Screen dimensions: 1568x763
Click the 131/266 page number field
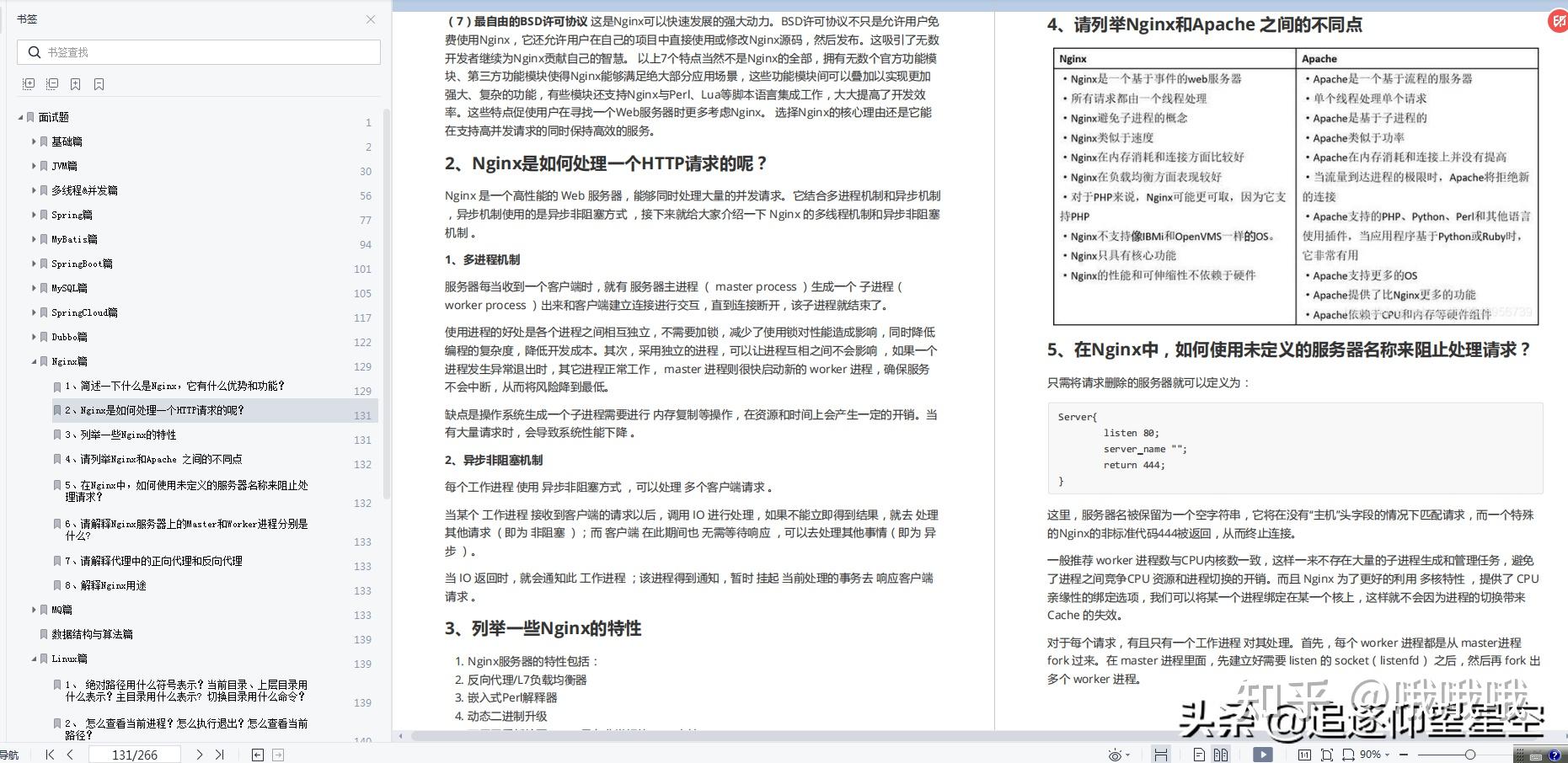coord(135,754)
